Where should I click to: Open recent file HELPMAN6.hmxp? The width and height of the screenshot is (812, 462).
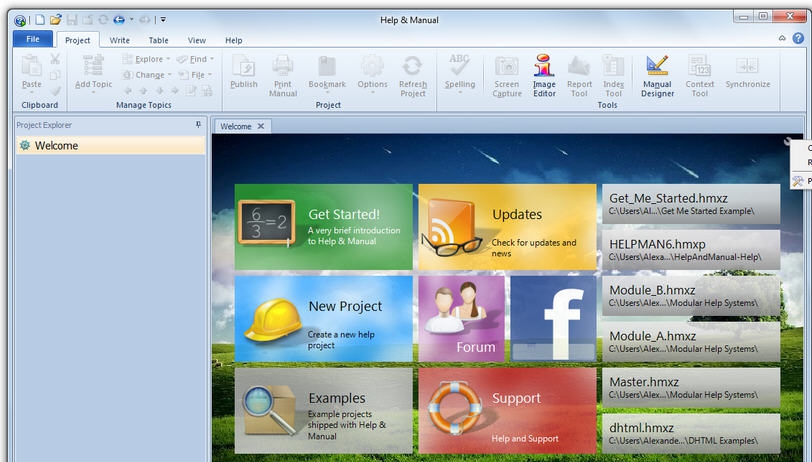pyautogui.click(x=691, y=250)
